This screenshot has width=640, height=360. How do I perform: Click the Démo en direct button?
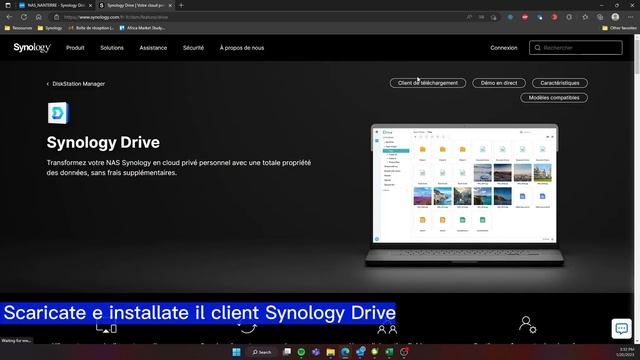coord(499,83)
